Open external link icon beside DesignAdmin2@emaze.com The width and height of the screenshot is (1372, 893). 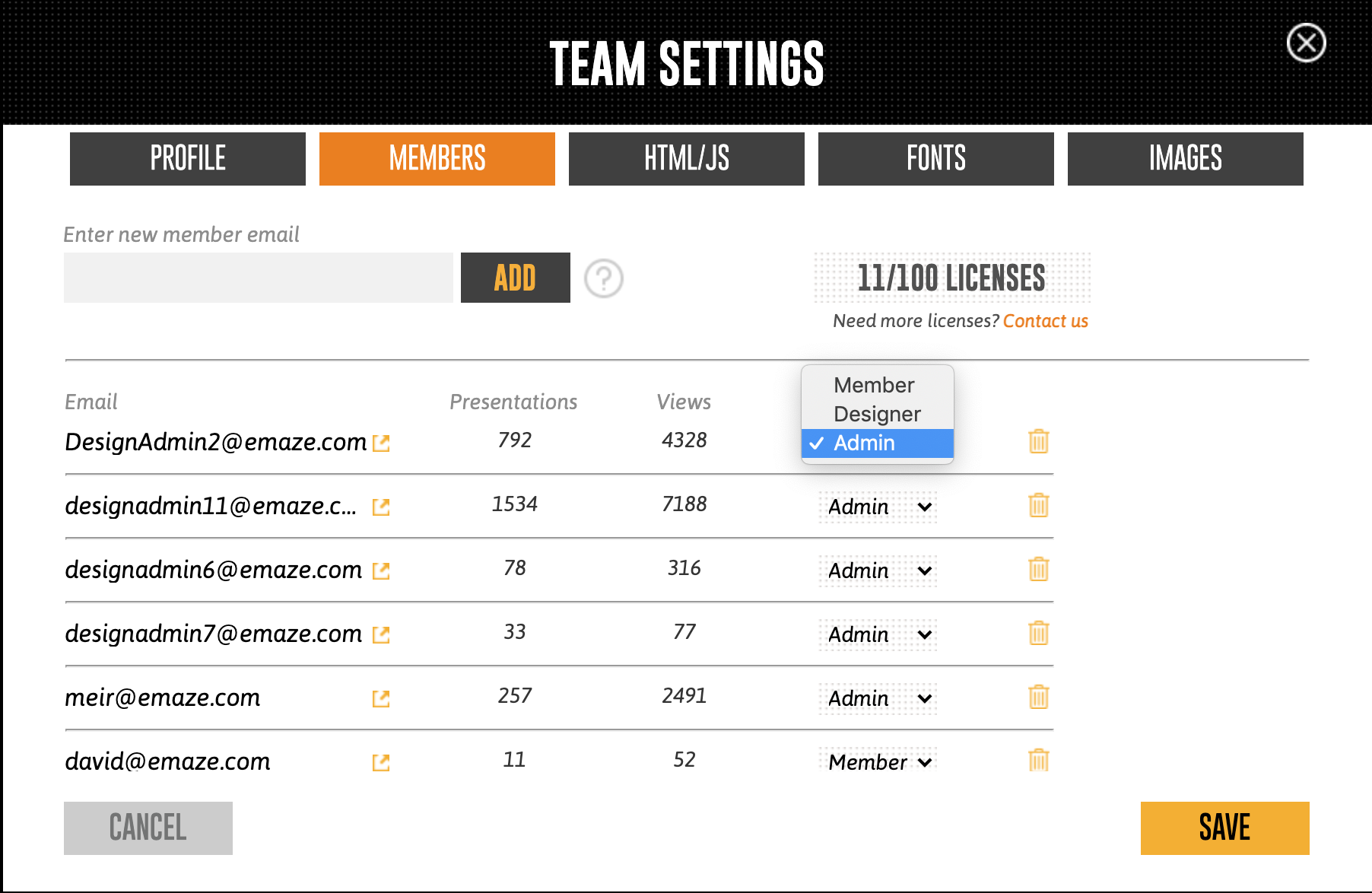tap(381, 443)
